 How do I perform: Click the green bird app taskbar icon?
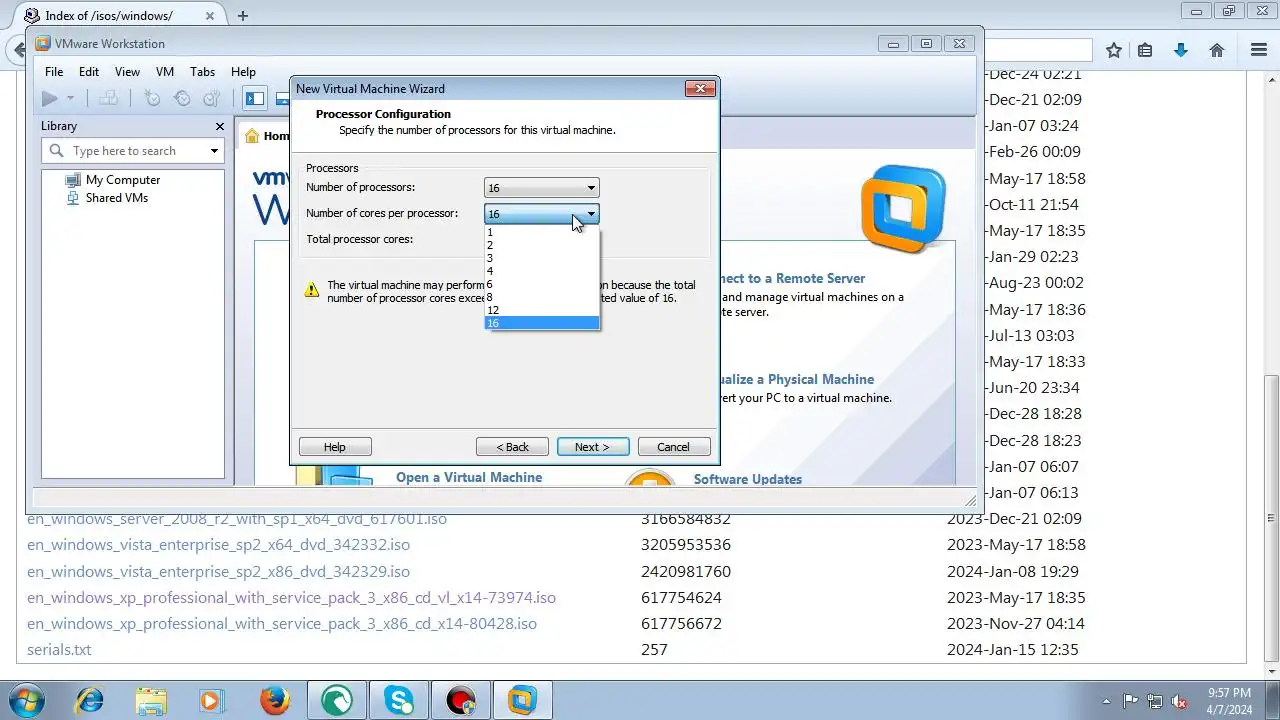coord(337,700)
